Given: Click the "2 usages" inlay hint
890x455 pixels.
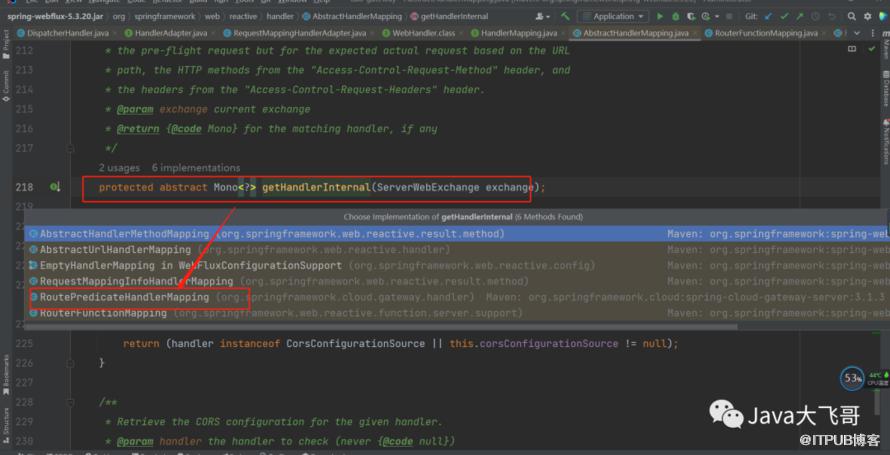Looking at the screenshot, I should pos(120,167).
